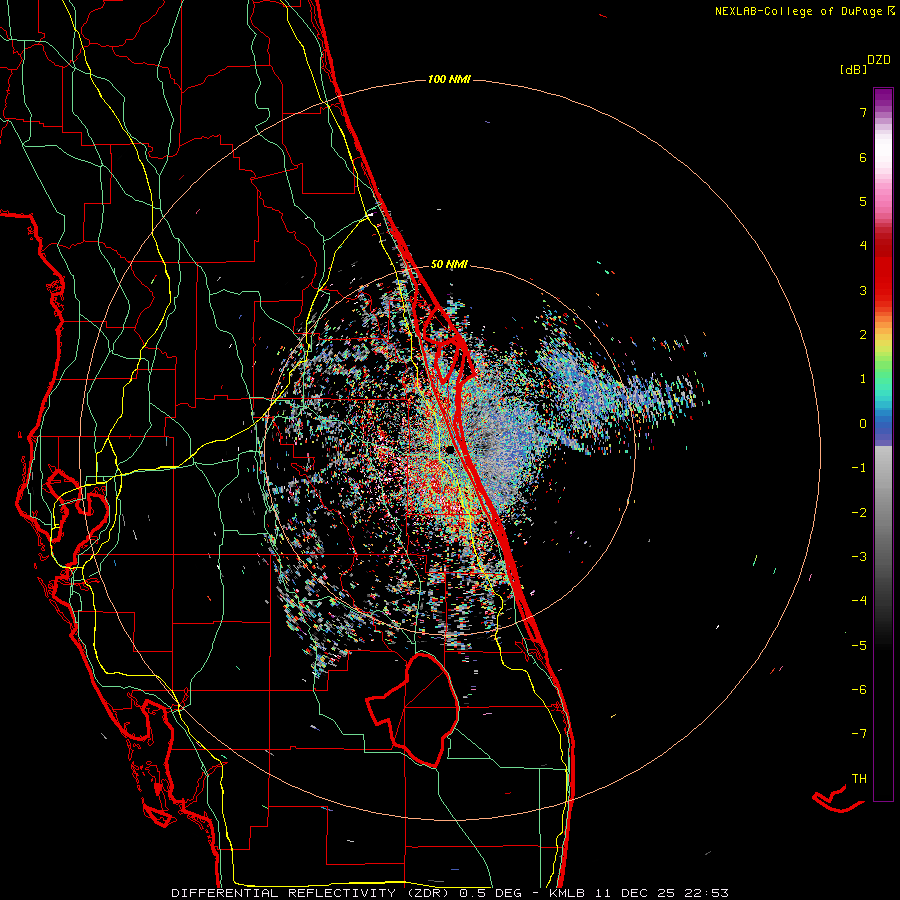Image resolution: width=900 pixels, height=900 pixels.
Task: Click the 11 DEC 25 date text
Action: tap(633, 893)
